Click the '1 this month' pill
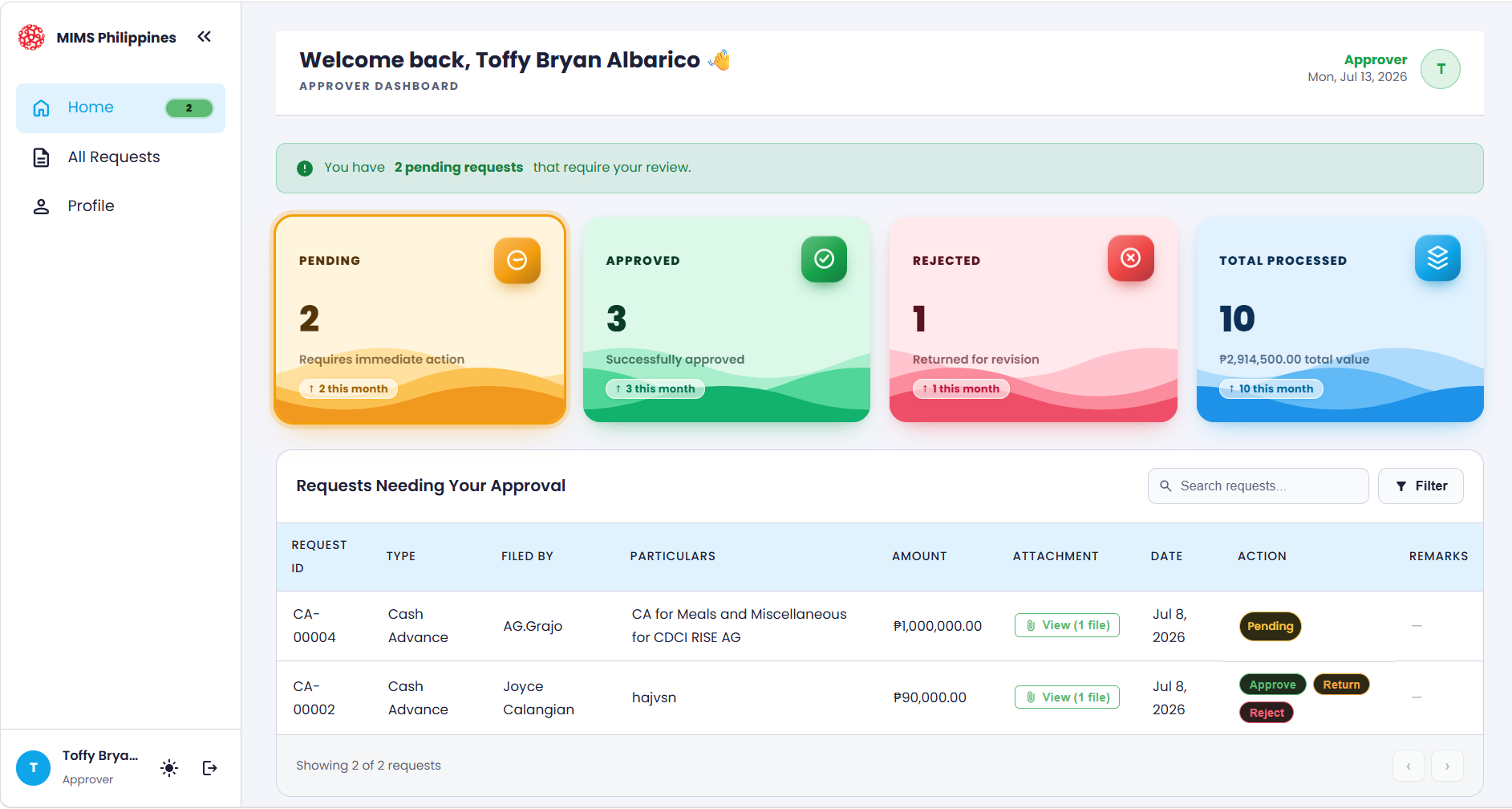The height and width of the screenshot is (809, 1512). (x=961, y=389)
